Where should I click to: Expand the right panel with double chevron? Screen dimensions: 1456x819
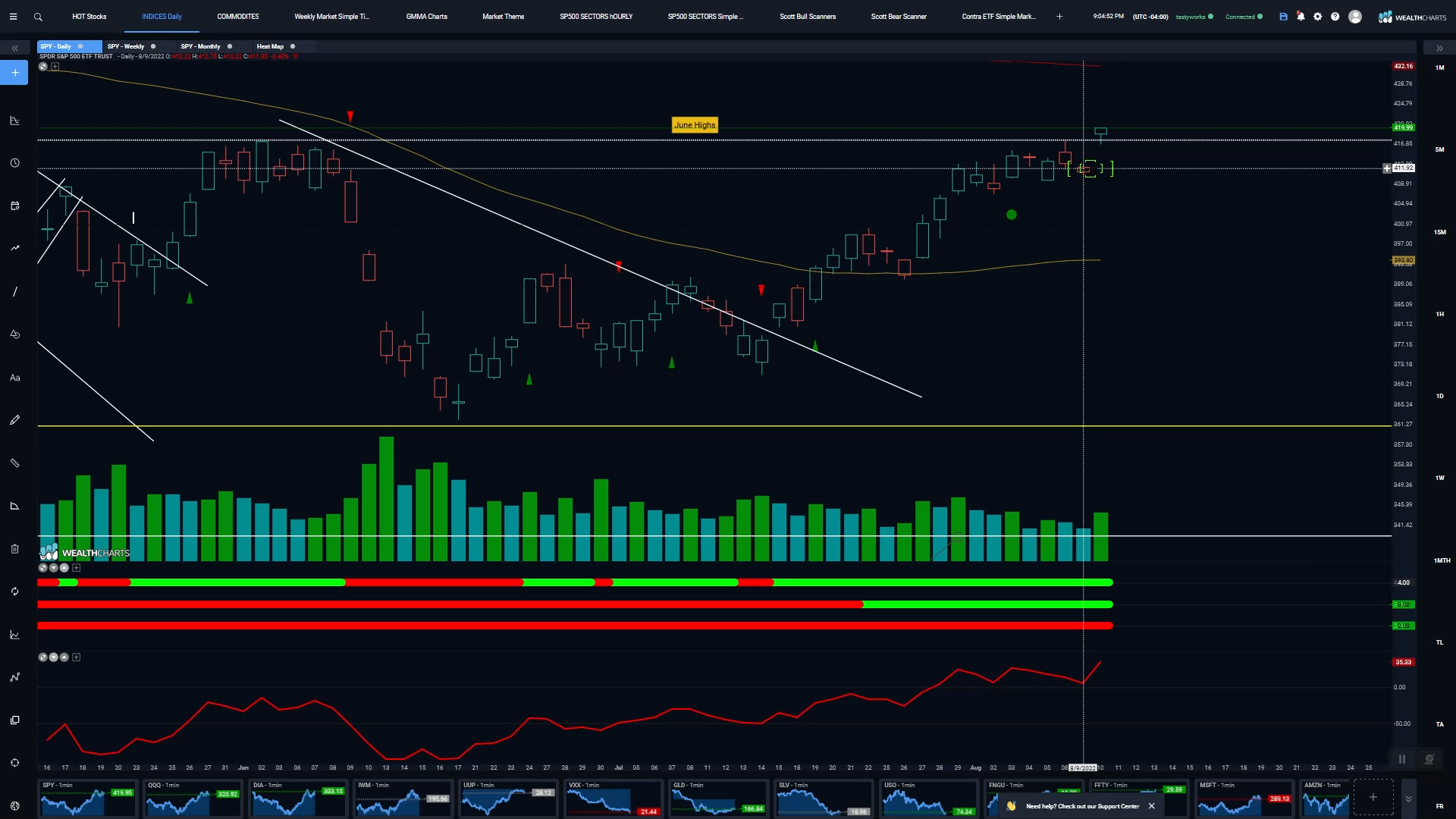pyautogui.click(x=1439, y=48)
